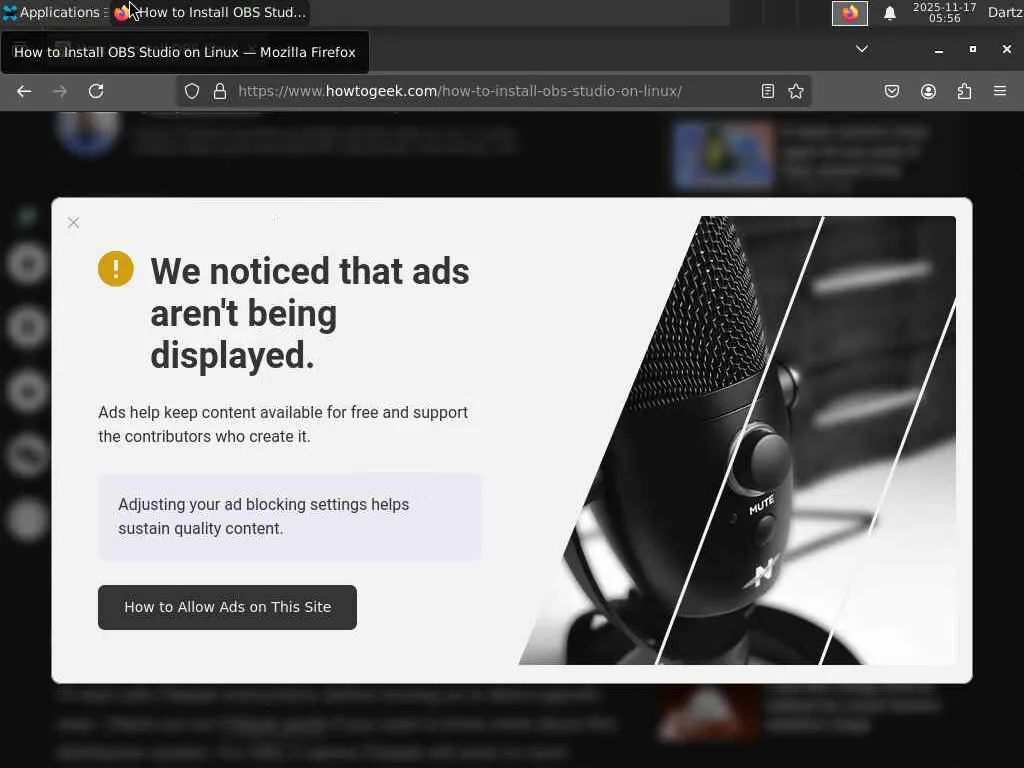Screen dimensions: 1024x768
Task: Expand the list all tabs chevron
Action: click(862, 49)
